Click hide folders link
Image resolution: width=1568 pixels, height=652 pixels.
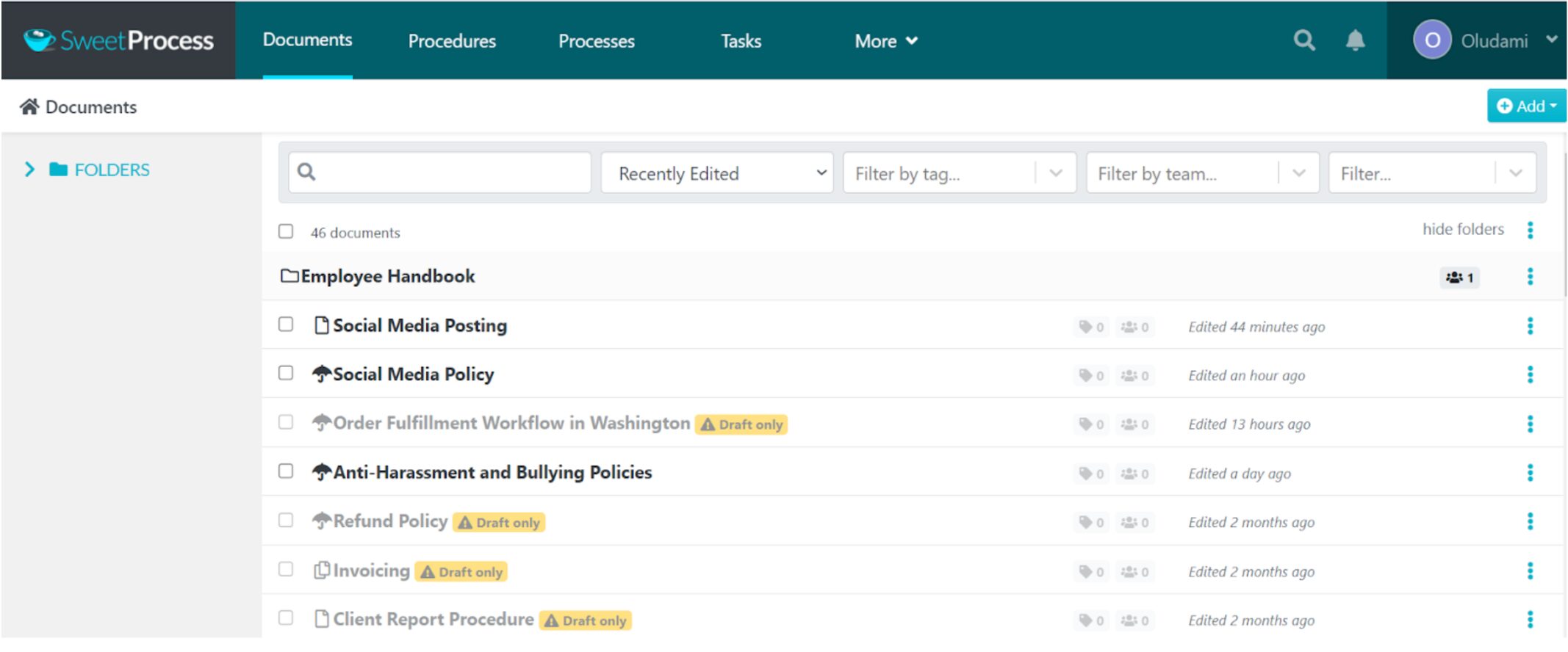1463,229
